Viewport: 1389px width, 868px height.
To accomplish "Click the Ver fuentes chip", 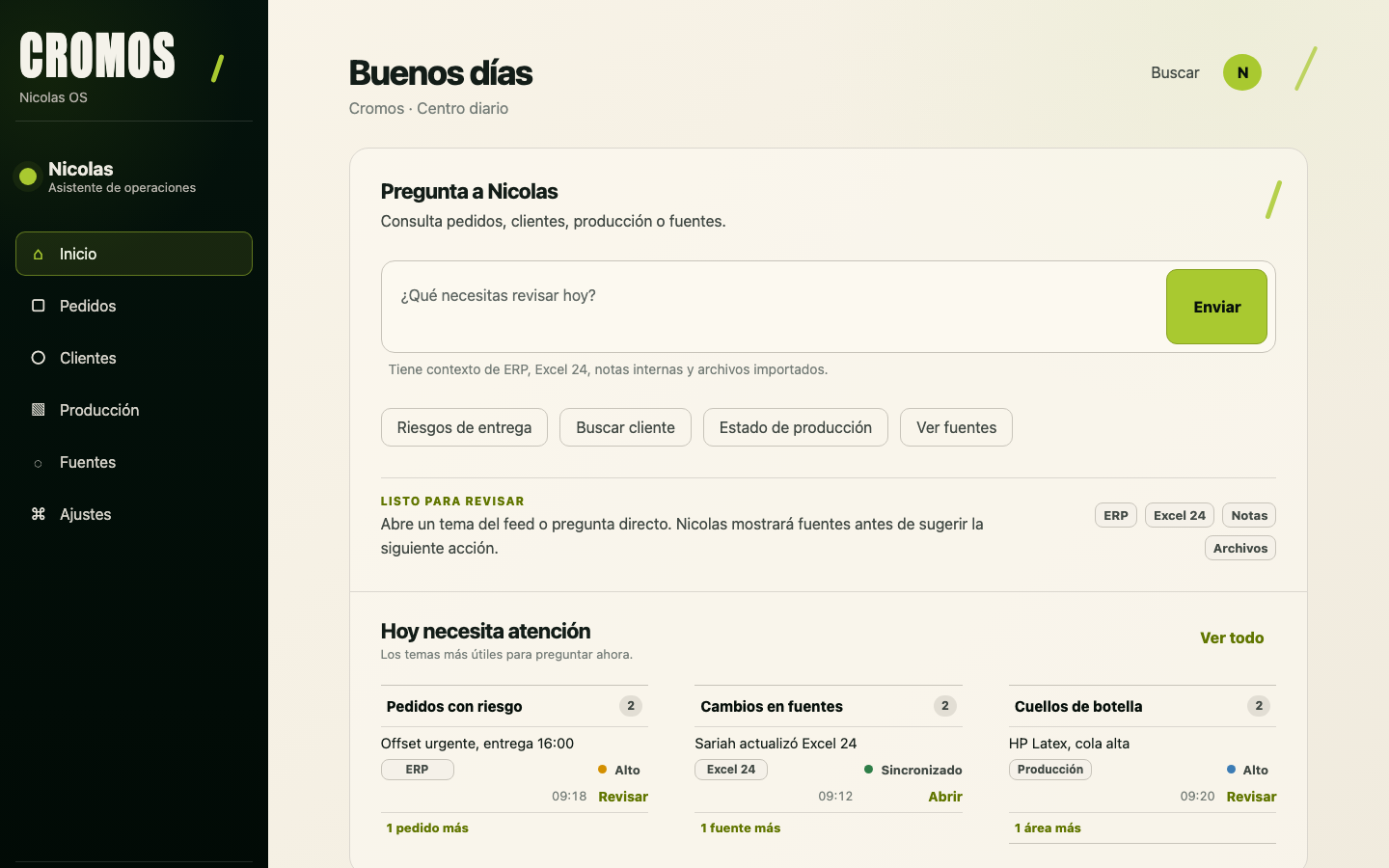I will click(956, 427).
